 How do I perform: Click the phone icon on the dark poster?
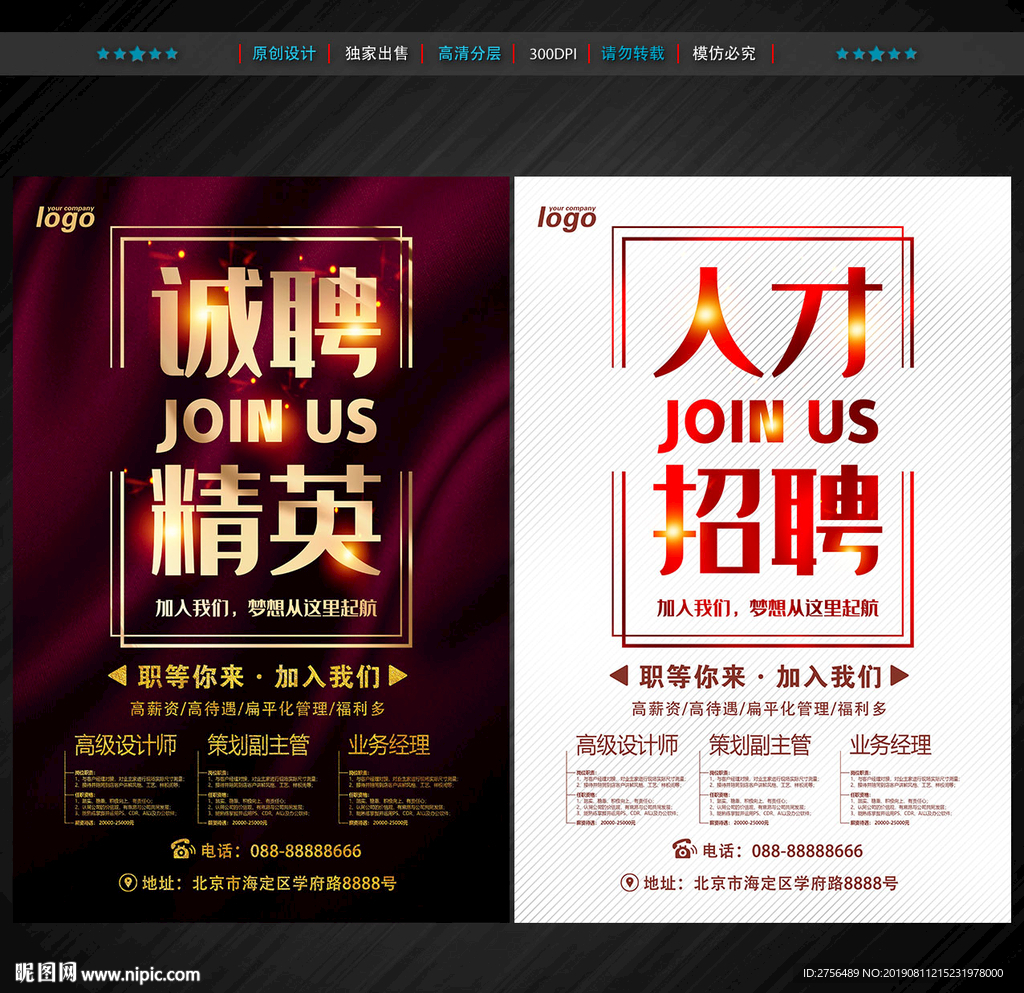pyautogui.click(x=183, y=849)
